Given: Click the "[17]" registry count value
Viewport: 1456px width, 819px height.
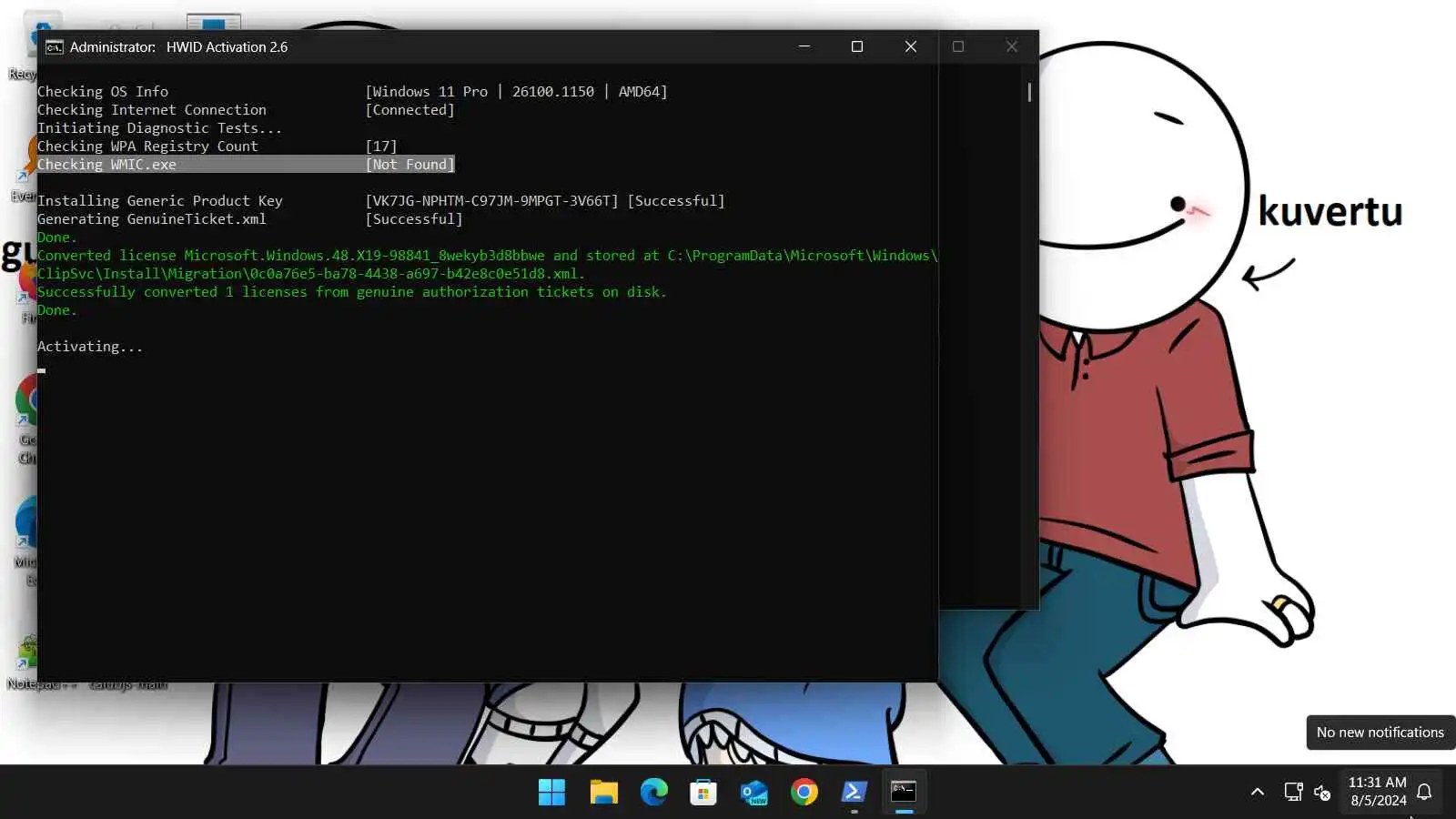Looking at the screenshot, I should click(381, 147).
